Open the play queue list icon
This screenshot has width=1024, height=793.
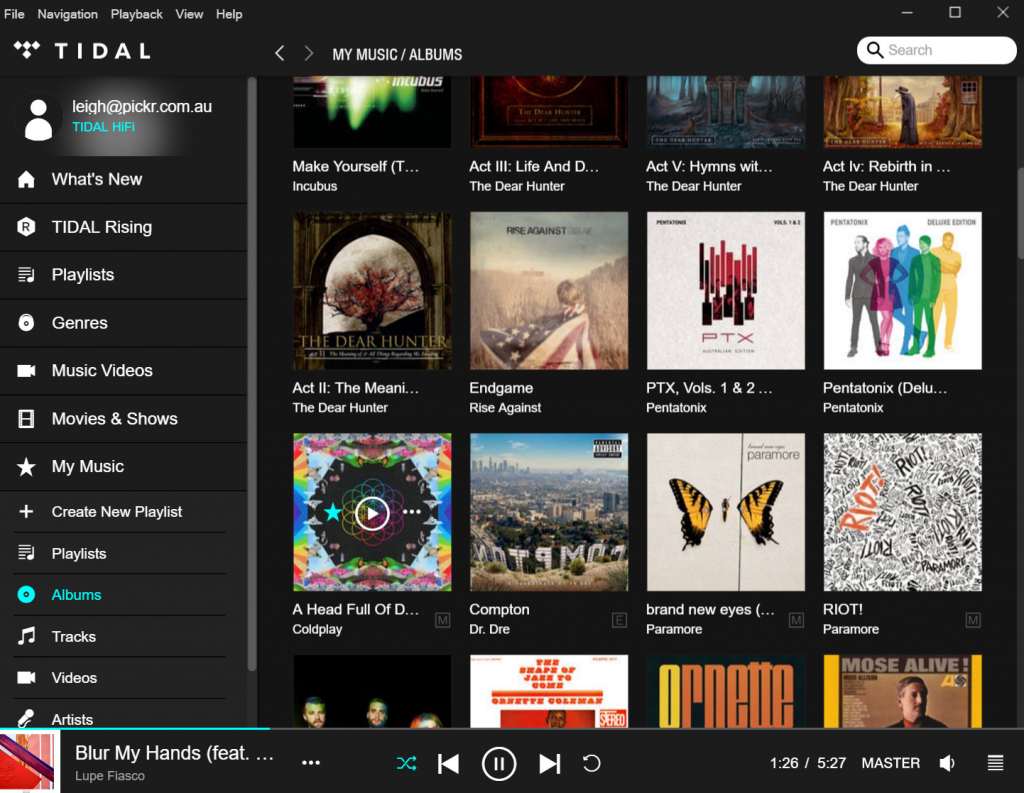tap(995, 763)
